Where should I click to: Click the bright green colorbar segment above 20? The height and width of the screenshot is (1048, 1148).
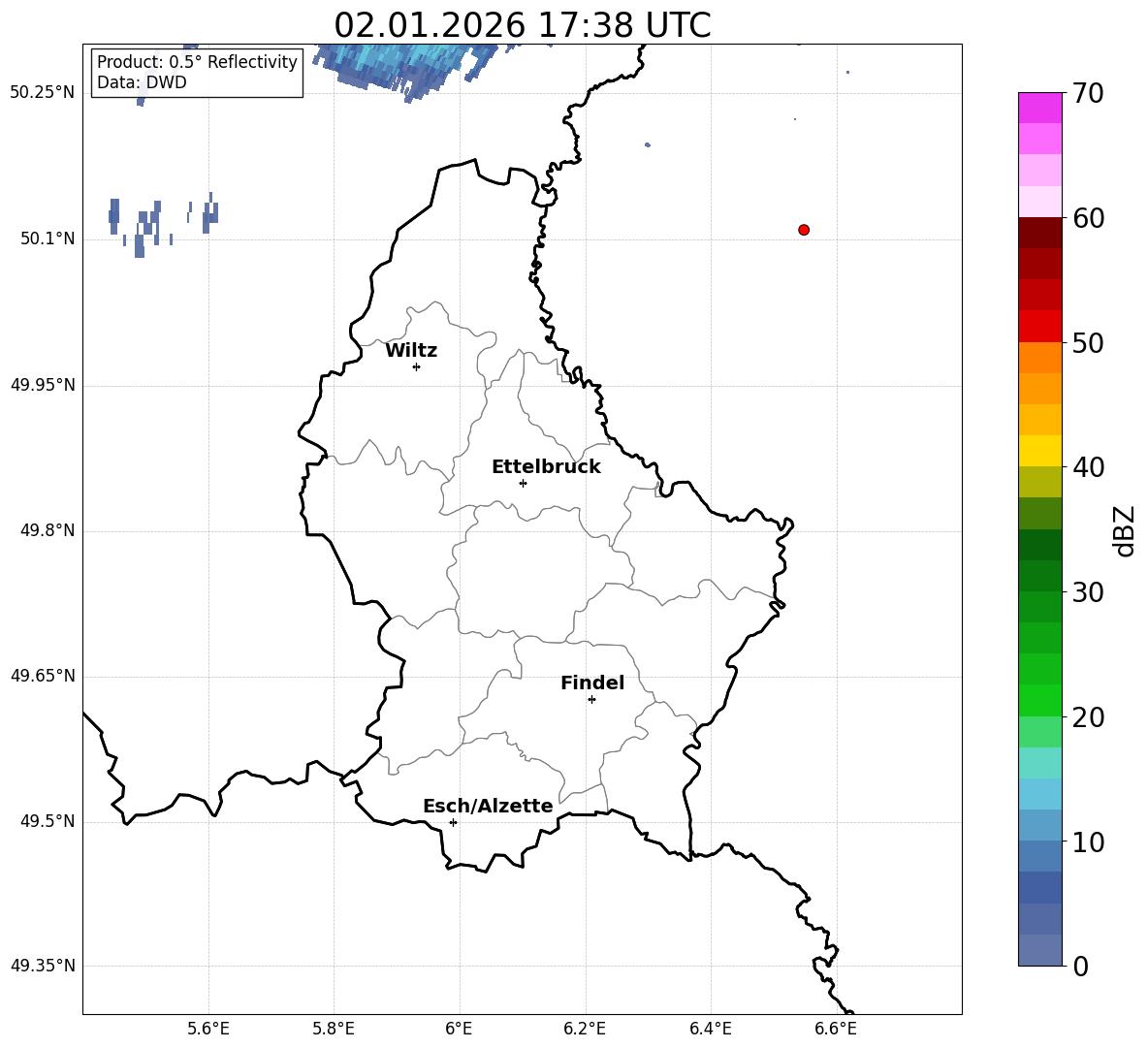point(1039,701)
